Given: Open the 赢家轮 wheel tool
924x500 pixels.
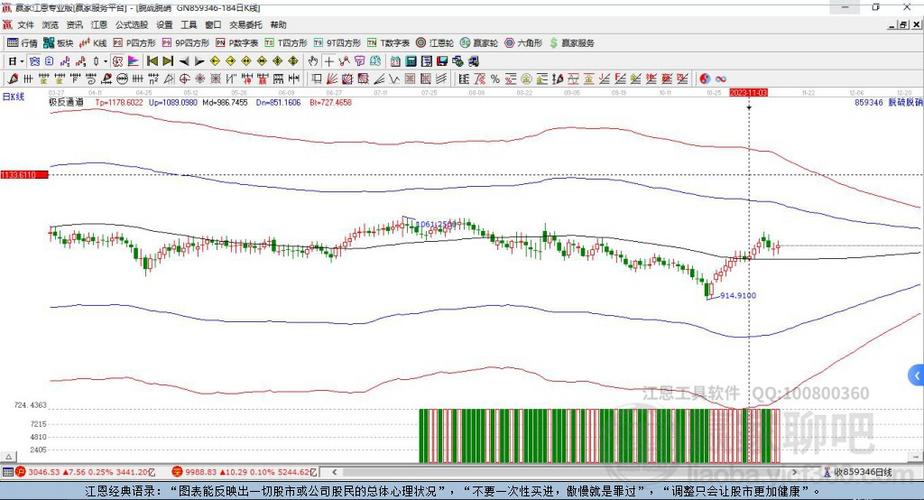Looking at the screenshot, I should tap(479, 43).
